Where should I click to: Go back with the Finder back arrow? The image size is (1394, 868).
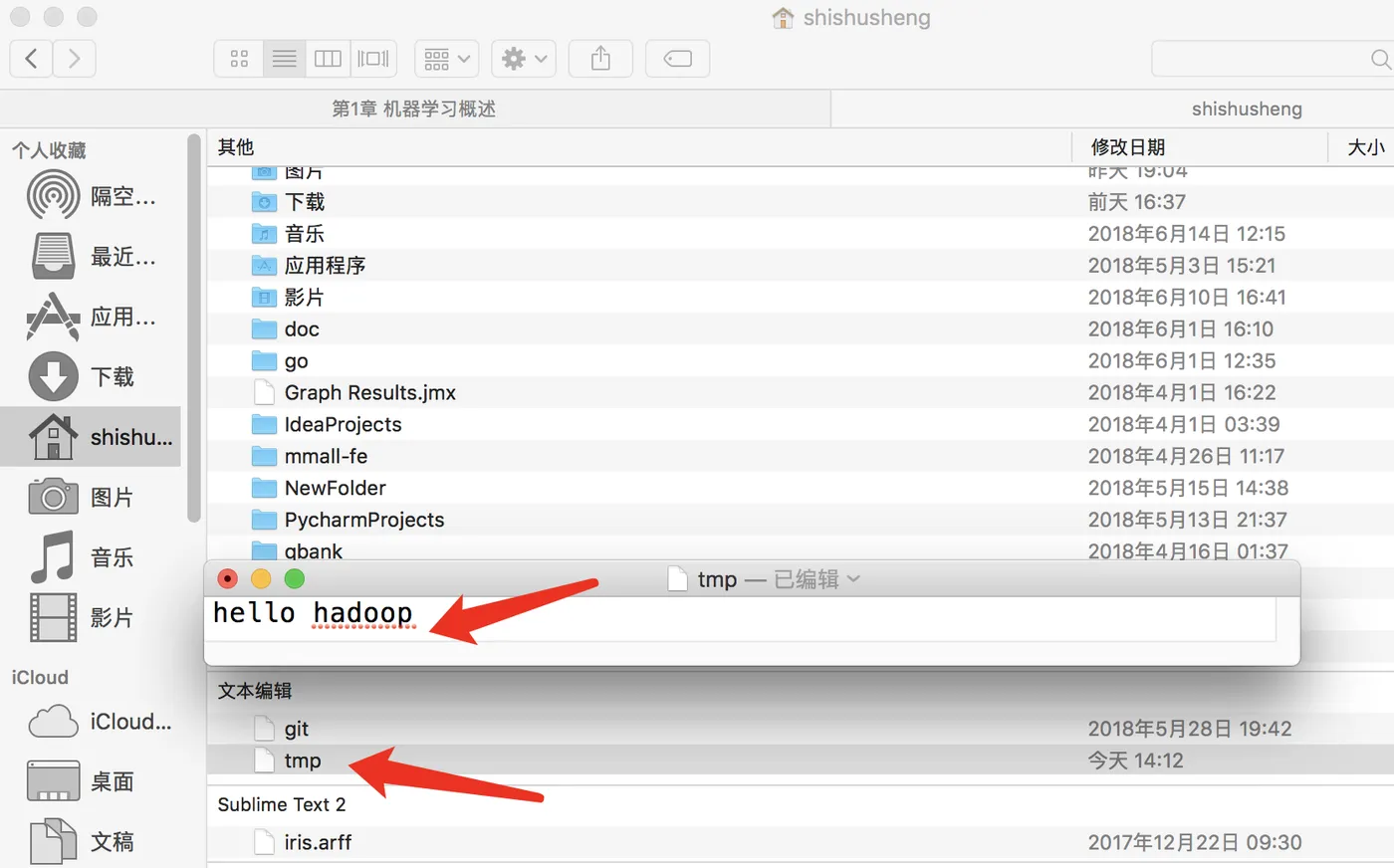[31, 59]
